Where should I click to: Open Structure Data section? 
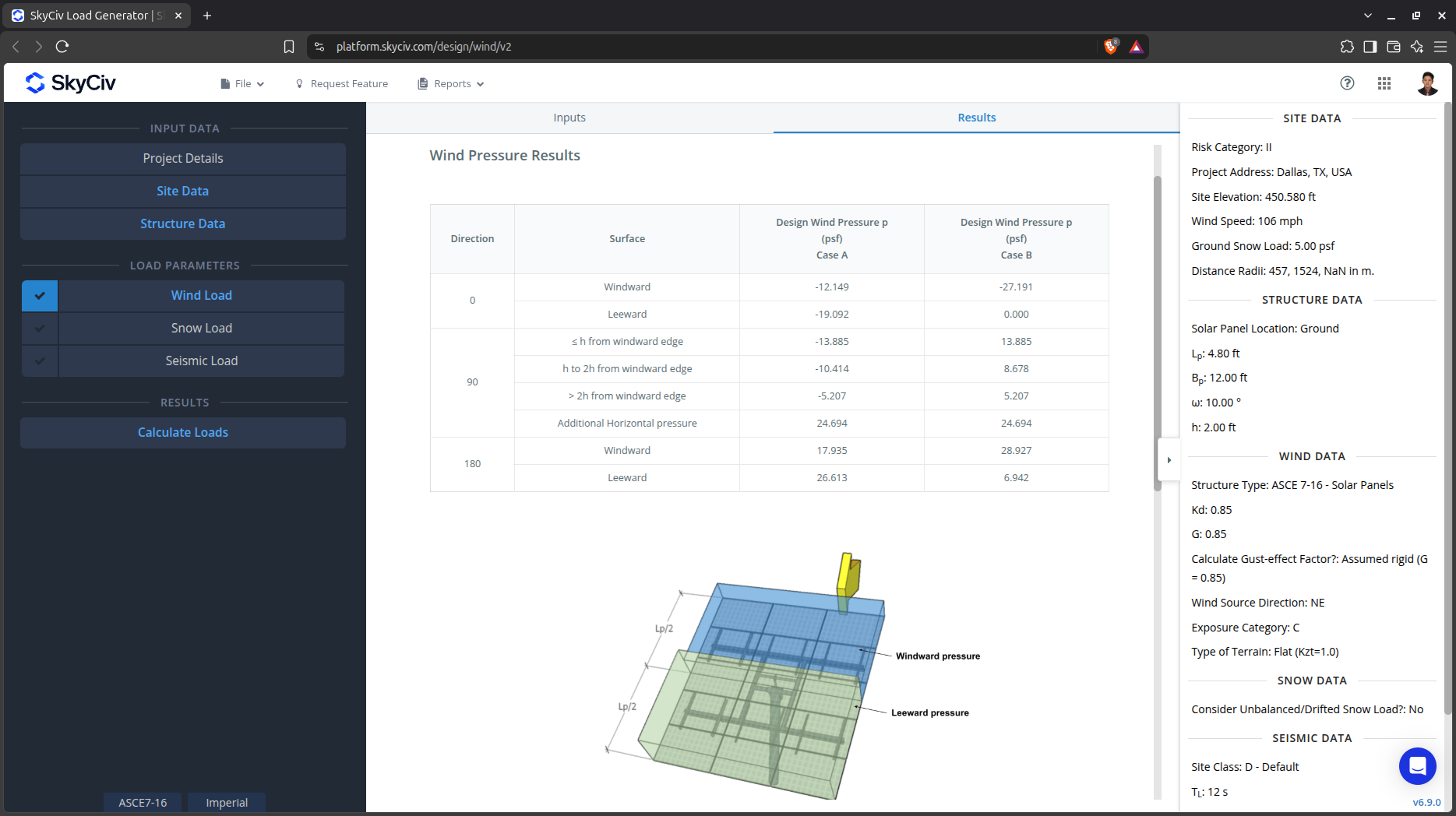(183, 224)
